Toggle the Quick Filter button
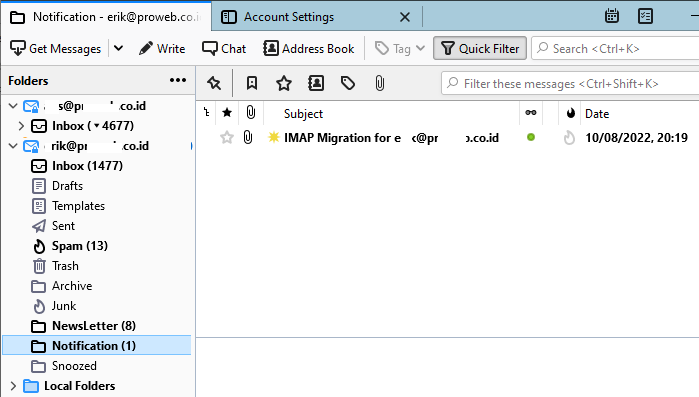 480,49
